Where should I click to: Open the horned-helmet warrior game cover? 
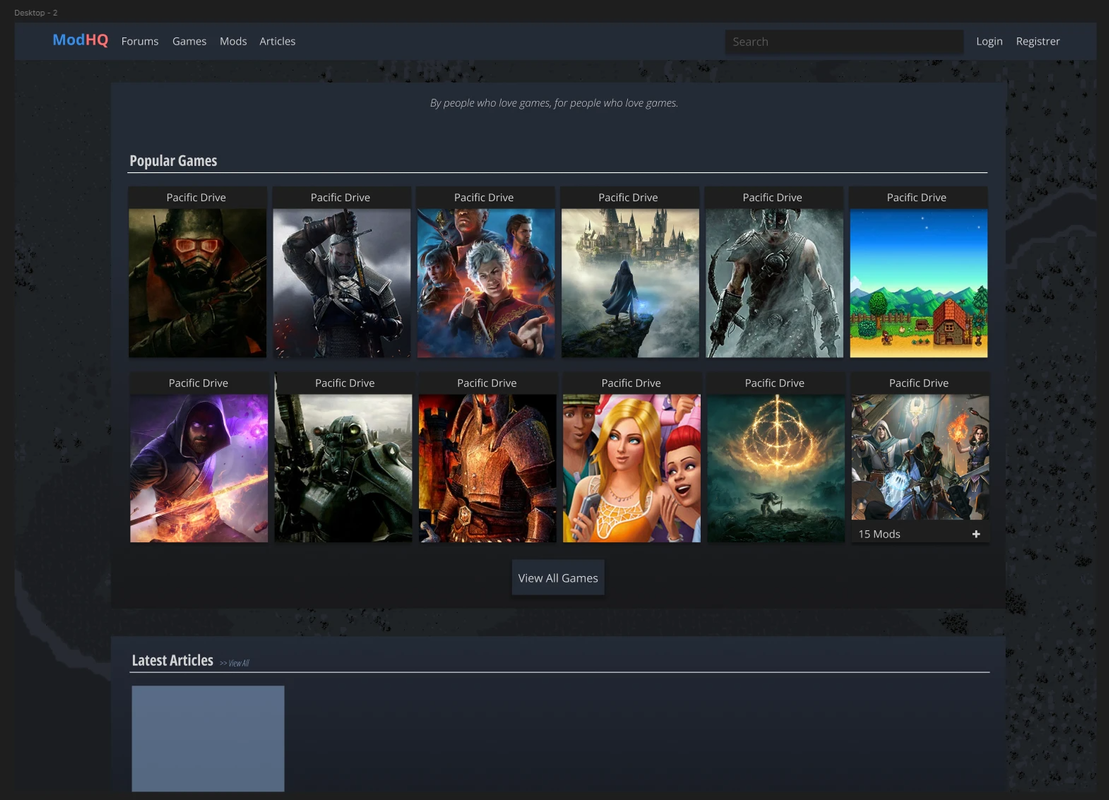point(774,283)
